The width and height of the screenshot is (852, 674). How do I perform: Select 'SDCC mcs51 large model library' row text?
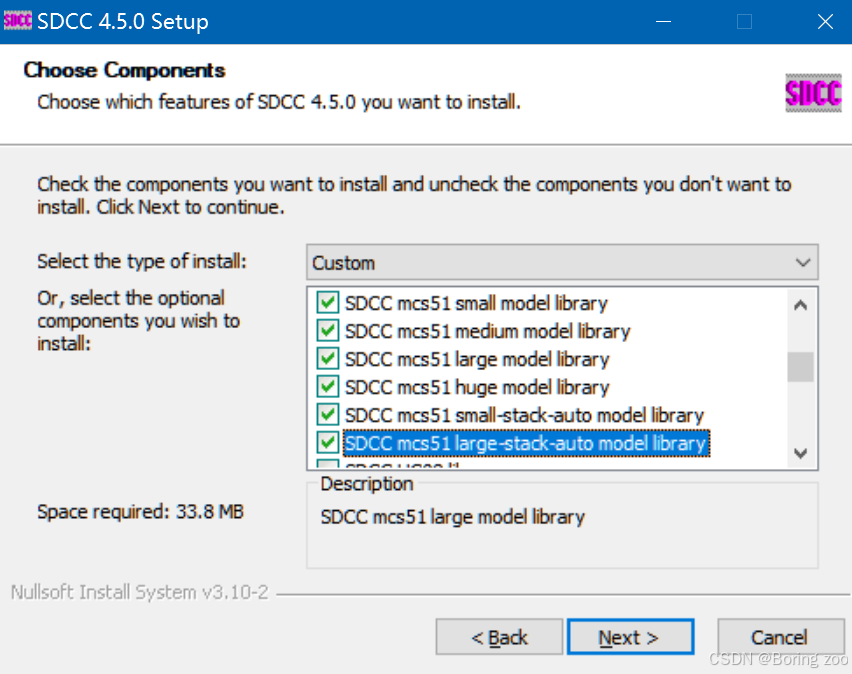click(x=477, y=359)
